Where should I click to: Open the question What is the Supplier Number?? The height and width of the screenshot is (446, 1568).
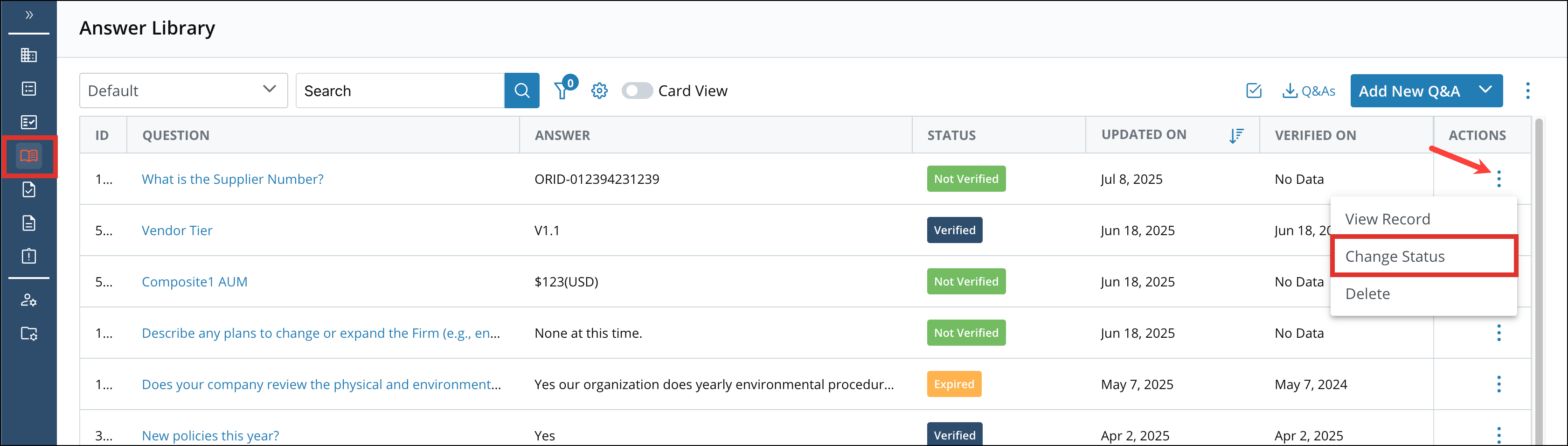[232, 179]
